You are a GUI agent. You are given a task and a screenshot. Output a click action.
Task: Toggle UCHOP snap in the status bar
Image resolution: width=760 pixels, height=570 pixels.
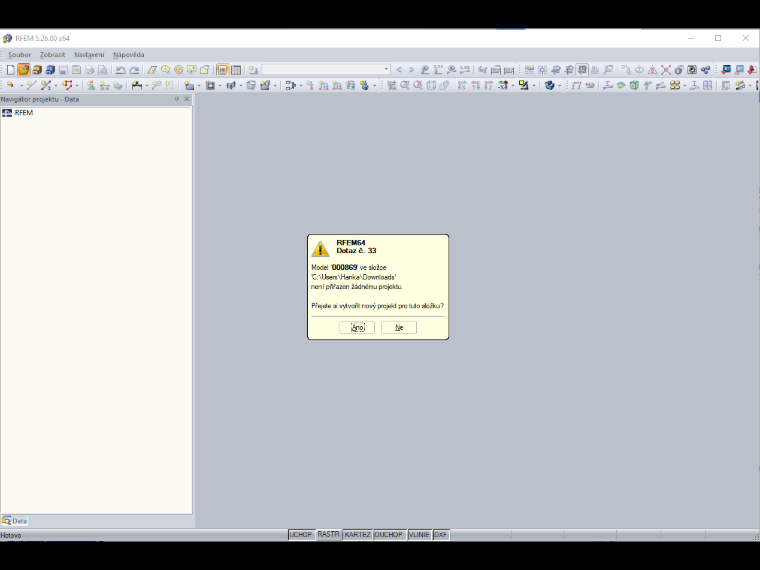301,535
